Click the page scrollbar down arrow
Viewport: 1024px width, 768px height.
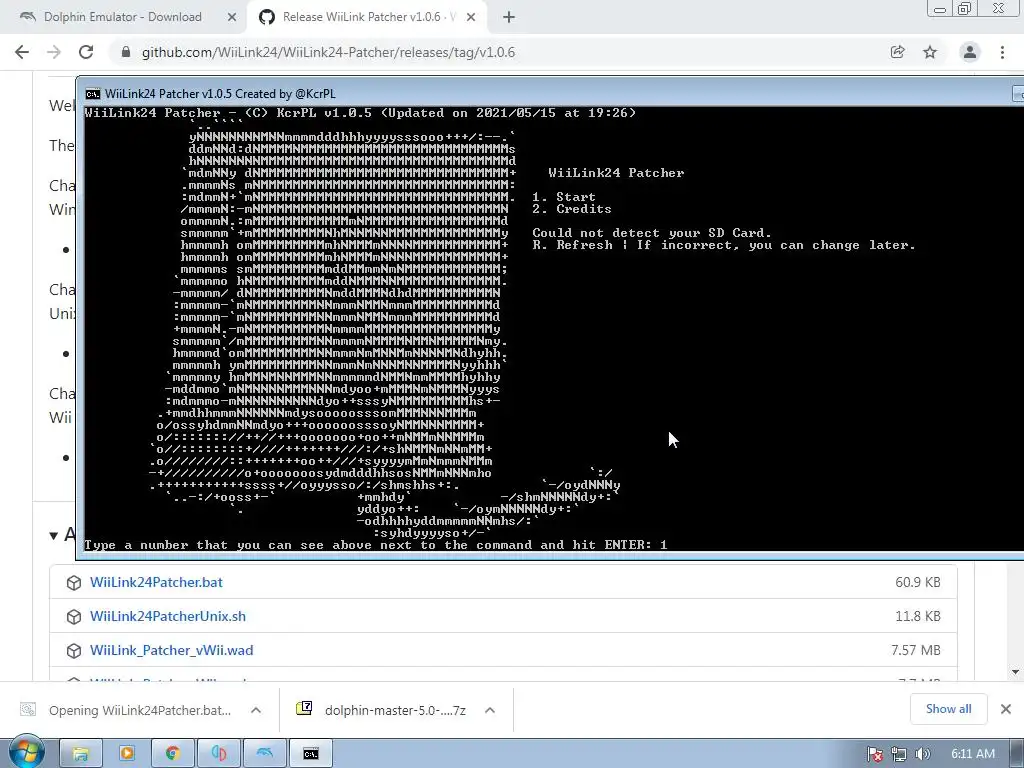(1016, 672)
